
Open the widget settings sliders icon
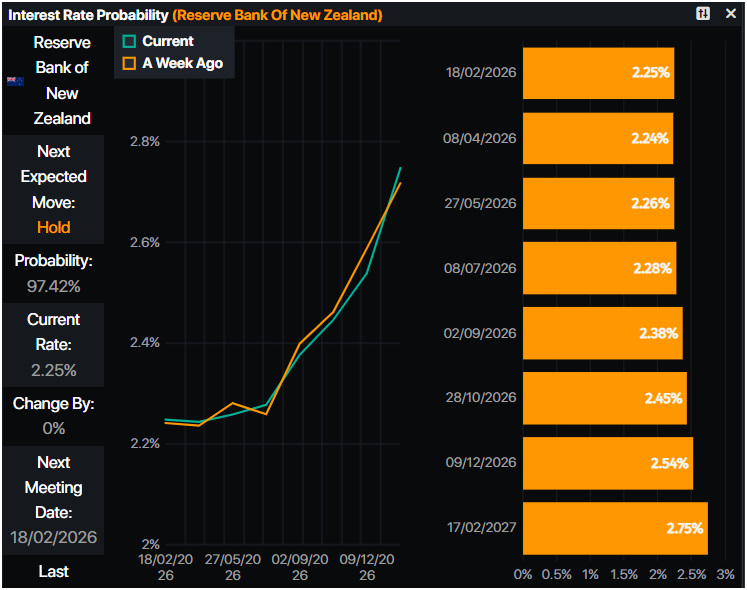[703, 14]
